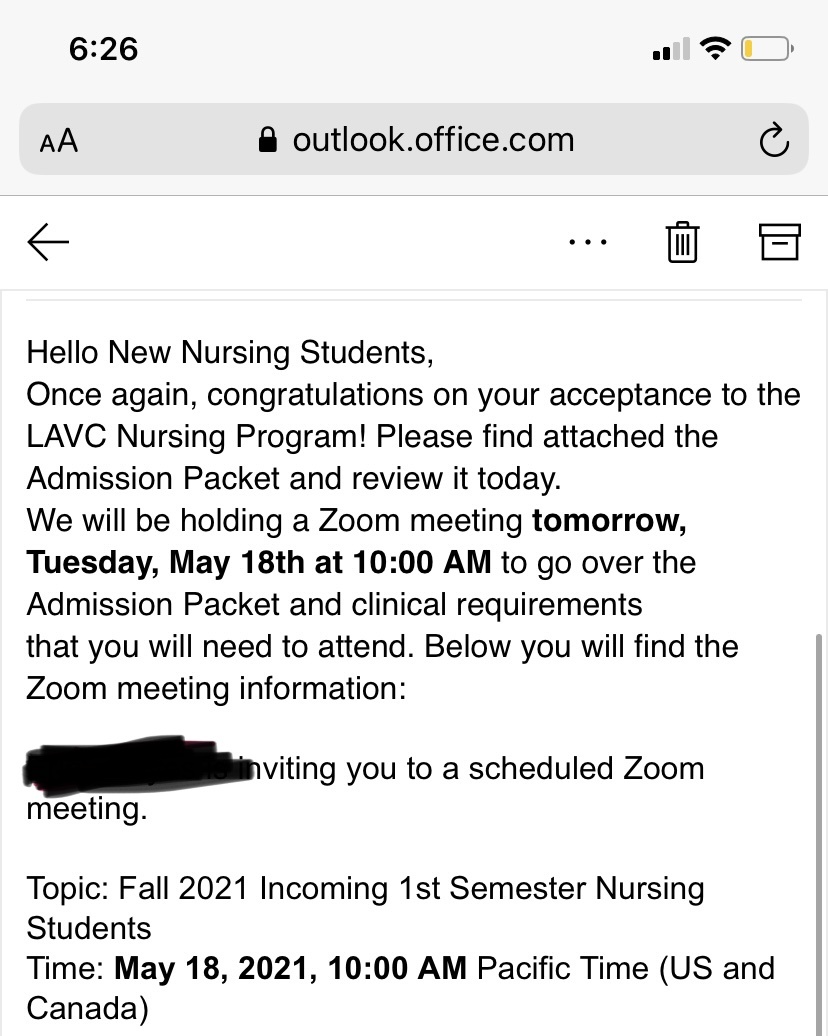Viewport: 828px width, 1036px height.
Task: Tap the battery indicator in status bar
Action: [x=767, y=49]
